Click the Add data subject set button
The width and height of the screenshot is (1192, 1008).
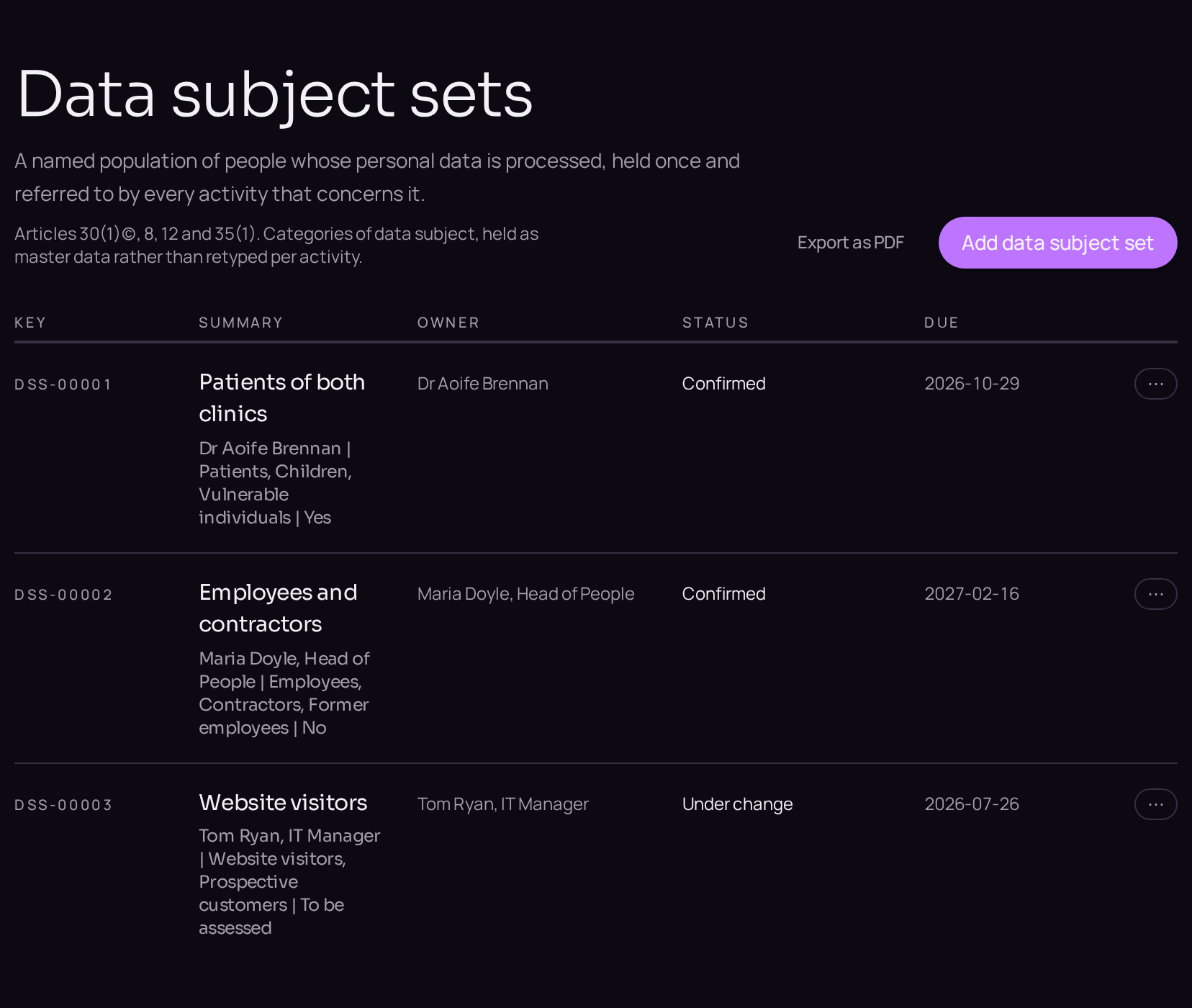(x=1057, y=243)
